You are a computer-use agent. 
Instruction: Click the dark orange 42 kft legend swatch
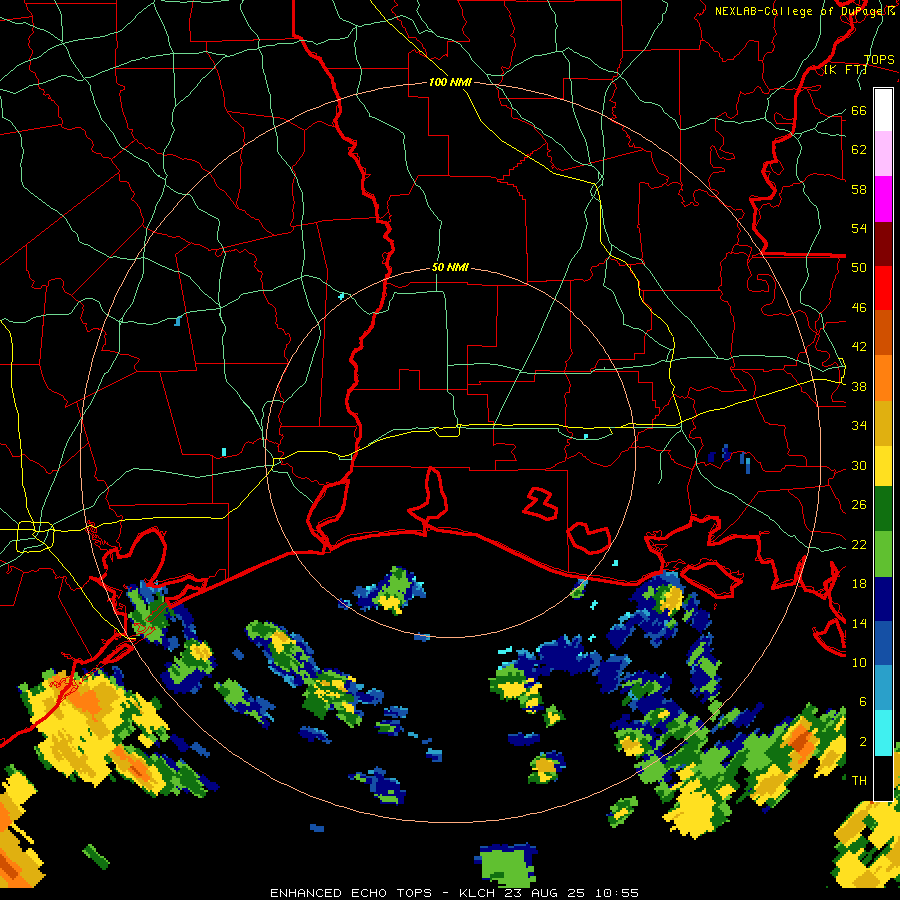(x=883, y=332)
